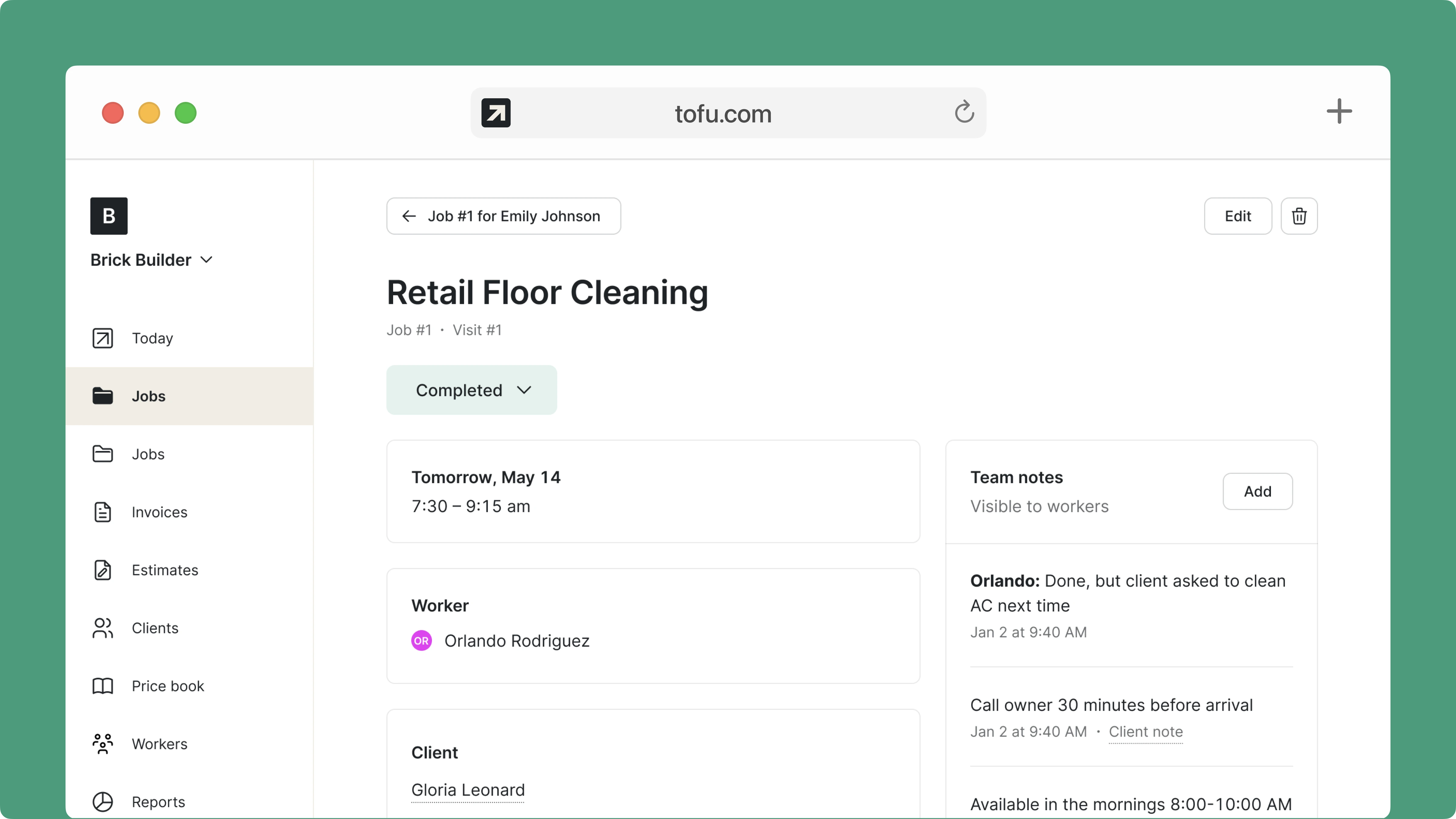
Task: Click the "Client" card heading
Action: point(434,753)
